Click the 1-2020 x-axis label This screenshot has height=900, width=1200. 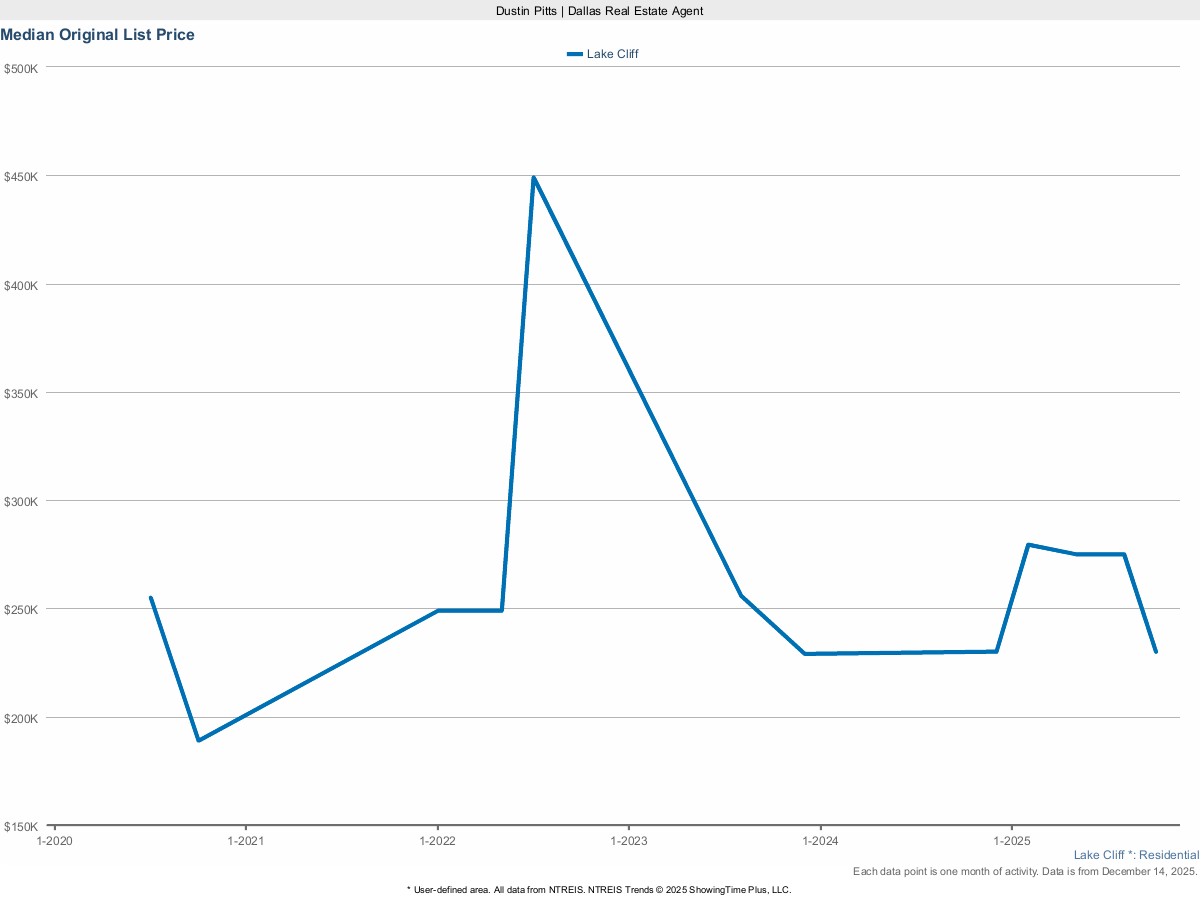tap(54, 842)
